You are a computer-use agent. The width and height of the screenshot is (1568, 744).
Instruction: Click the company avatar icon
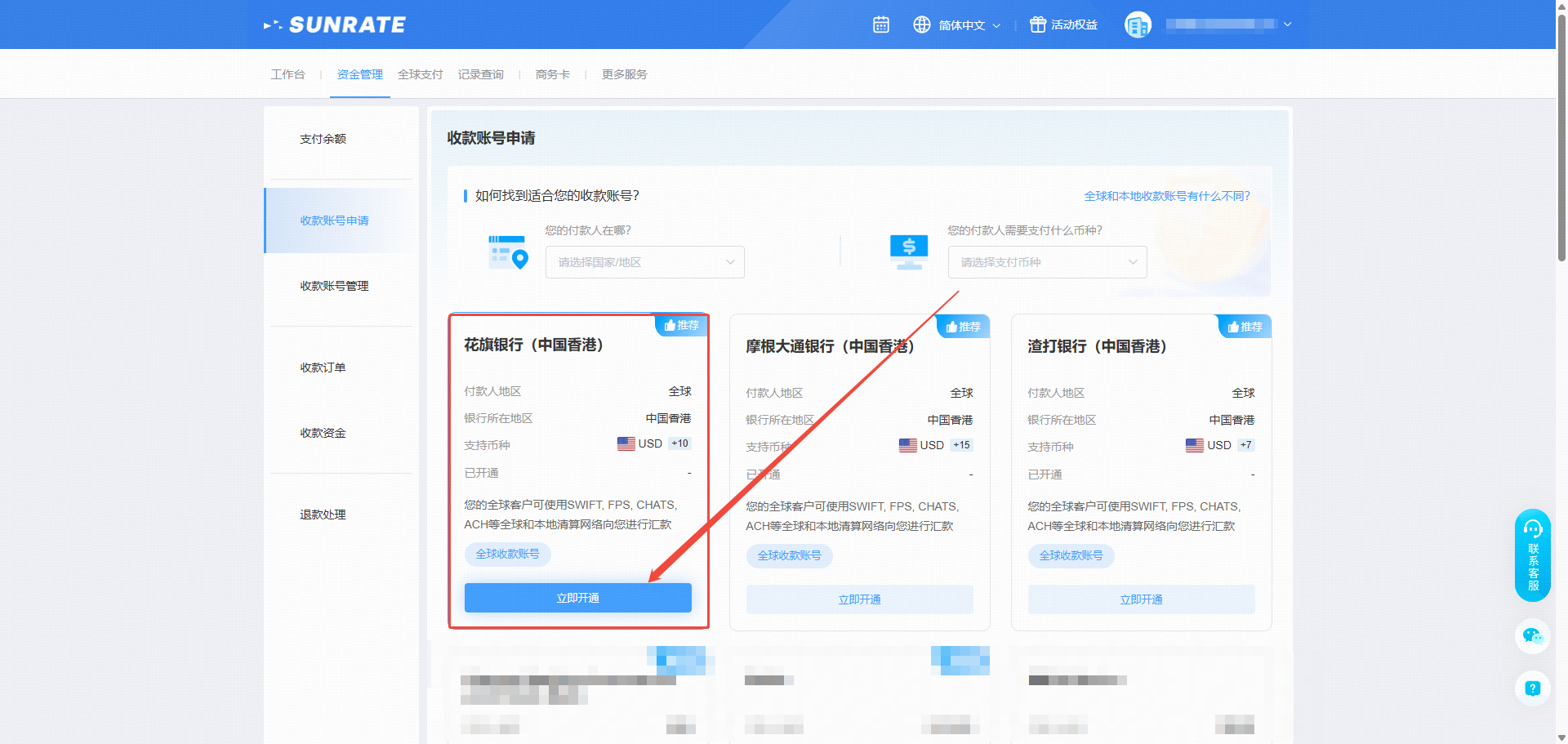pos(1138,25)
